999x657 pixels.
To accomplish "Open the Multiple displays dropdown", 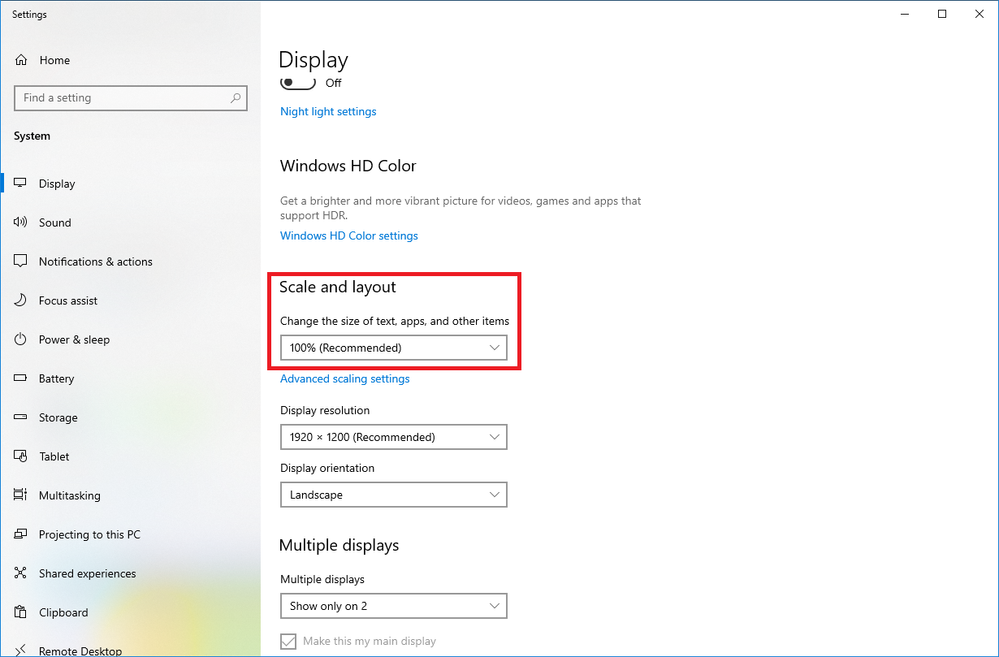I will click(394, 606).
